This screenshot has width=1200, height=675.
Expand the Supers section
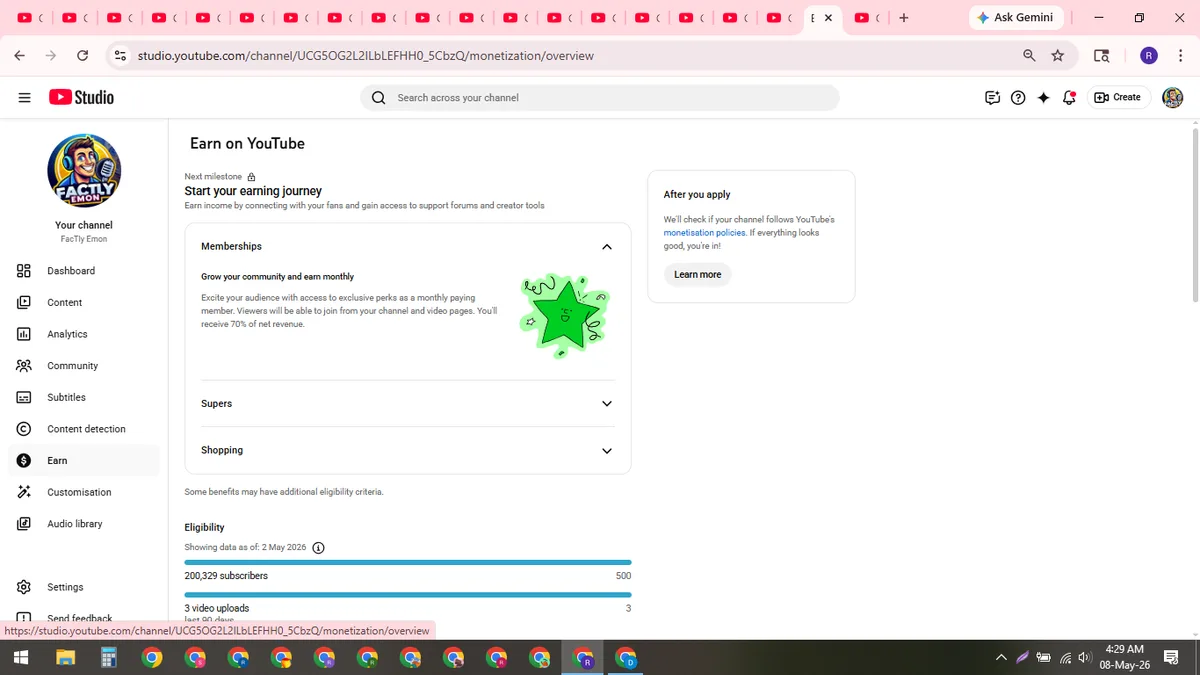[606, 404]
